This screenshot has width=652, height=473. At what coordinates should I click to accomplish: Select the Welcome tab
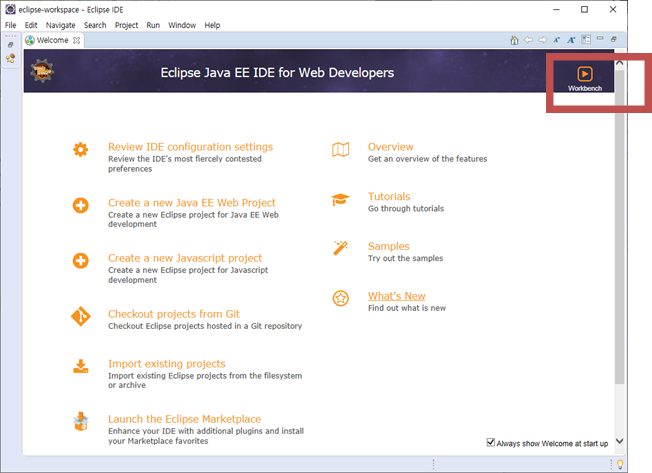52,40
